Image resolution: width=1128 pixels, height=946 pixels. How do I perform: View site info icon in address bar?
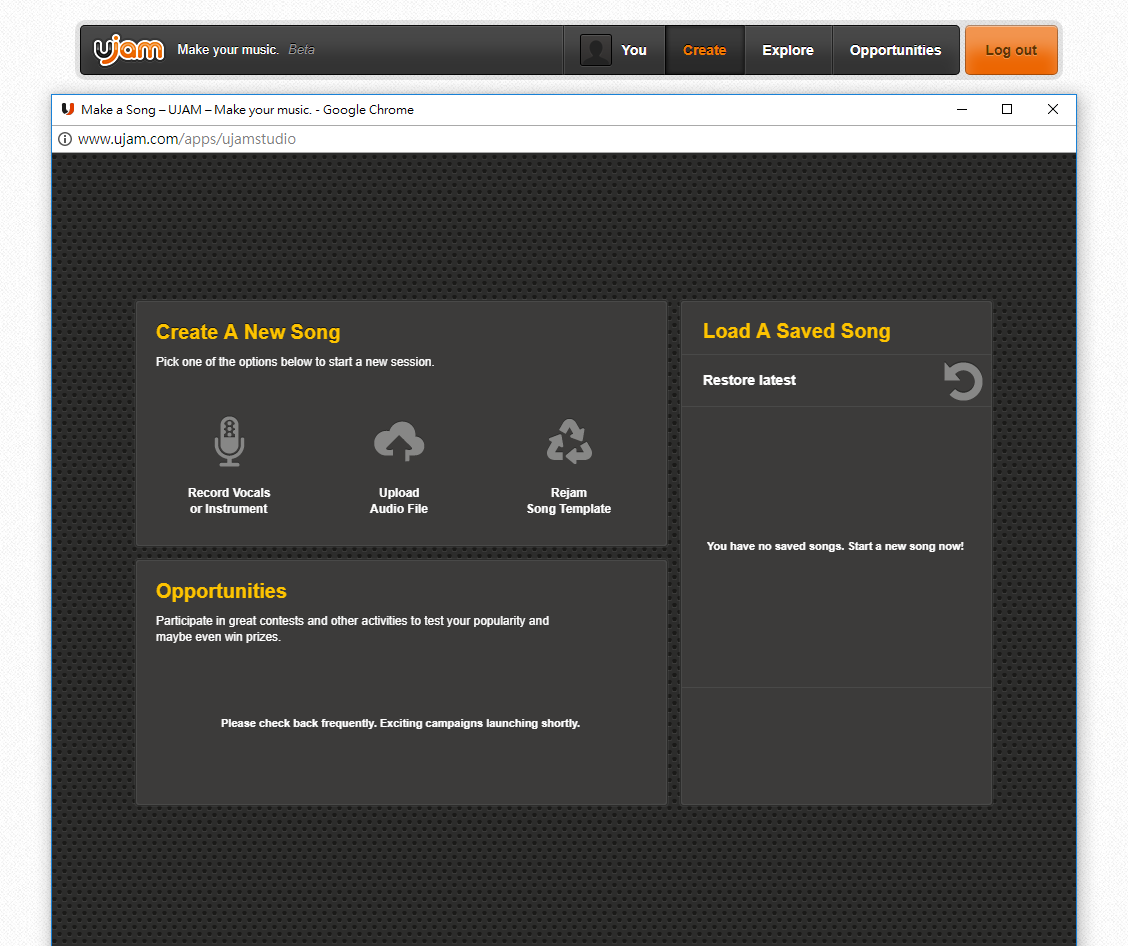tap(65, 139)
